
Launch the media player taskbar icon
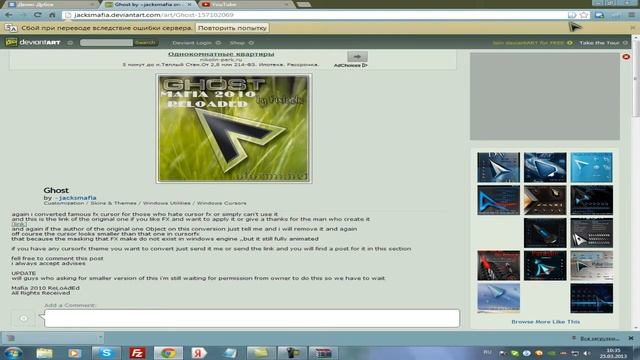point(74,353)
